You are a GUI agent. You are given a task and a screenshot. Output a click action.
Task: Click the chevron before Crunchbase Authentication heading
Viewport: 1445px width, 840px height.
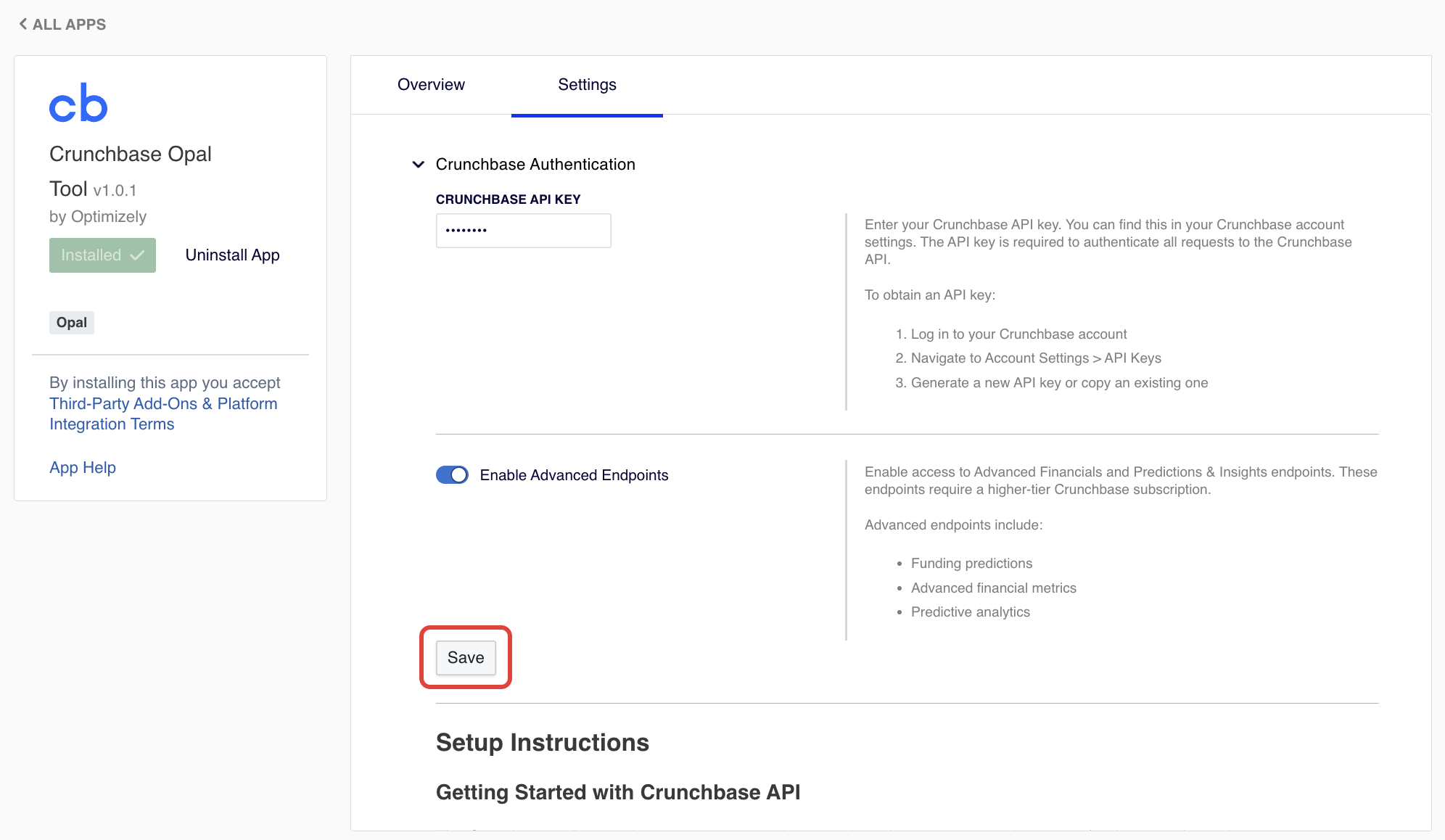[x=419, y=165]
